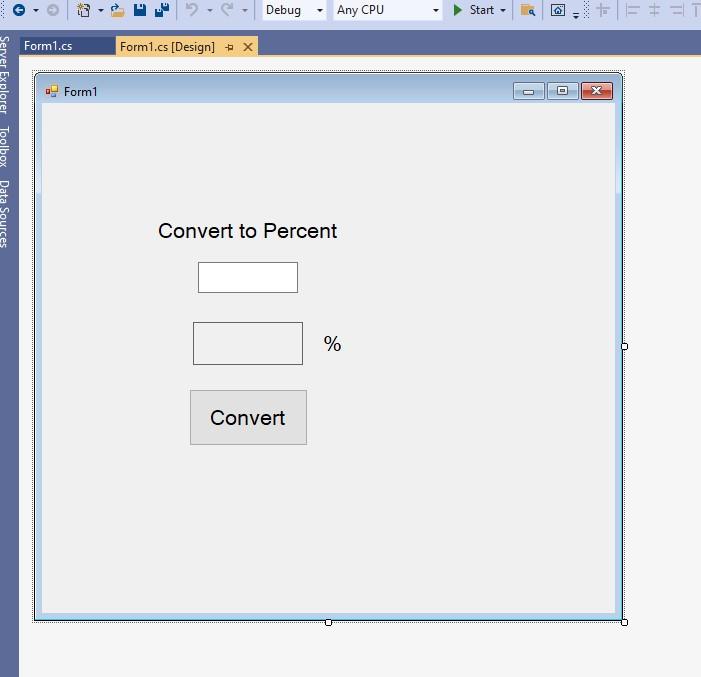701x677 pixels.
Task: Click the bottom-right corner form resize handle
Action: point(625,622)
